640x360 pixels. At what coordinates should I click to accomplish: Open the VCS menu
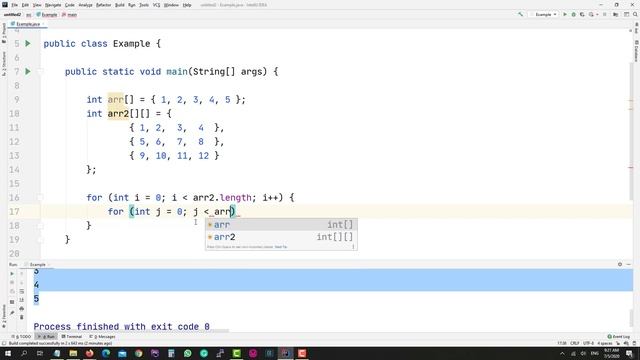click(156, 5)
